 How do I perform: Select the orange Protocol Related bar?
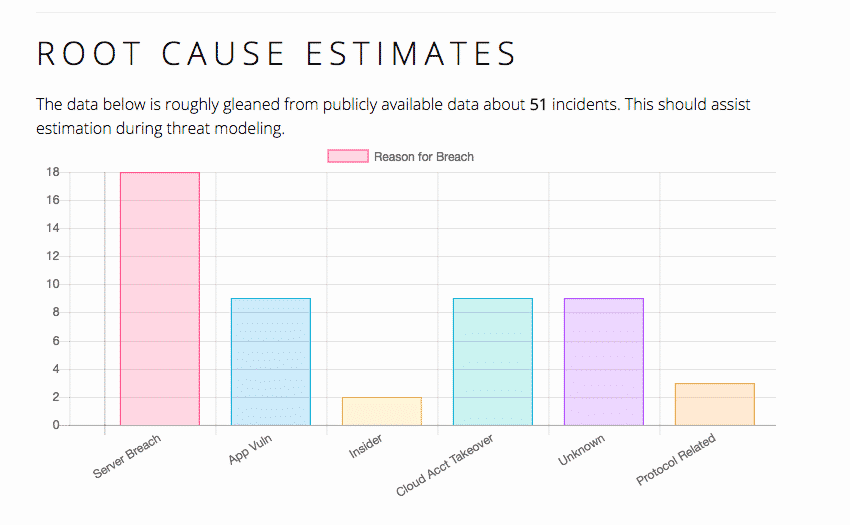point(715,404)
